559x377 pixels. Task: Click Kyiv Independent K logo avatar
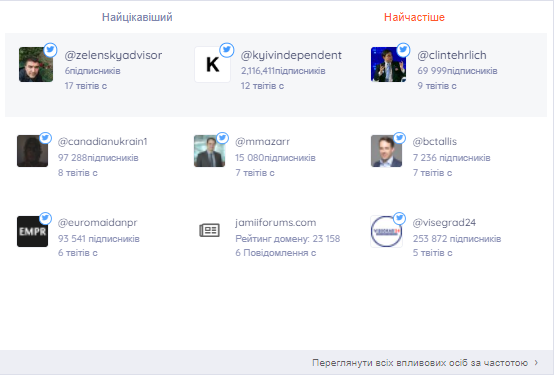click(212, 65)
